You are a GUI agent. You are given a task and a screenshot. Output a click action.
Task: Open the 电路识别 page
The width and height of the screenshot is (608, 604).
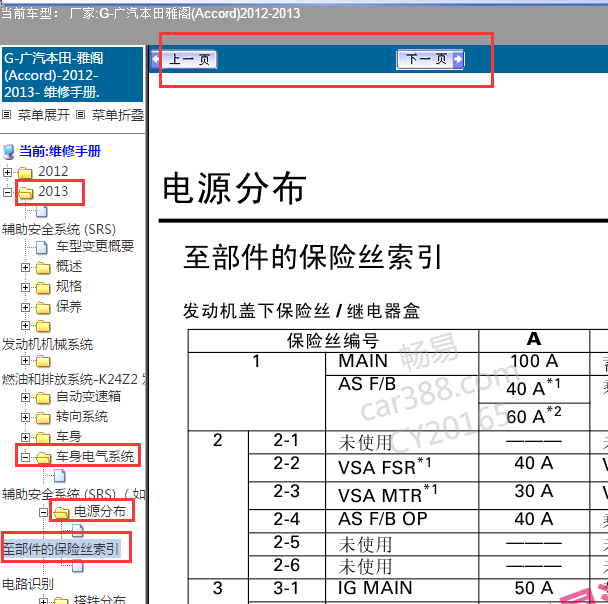pyautogui.click(x=28, y=584)
